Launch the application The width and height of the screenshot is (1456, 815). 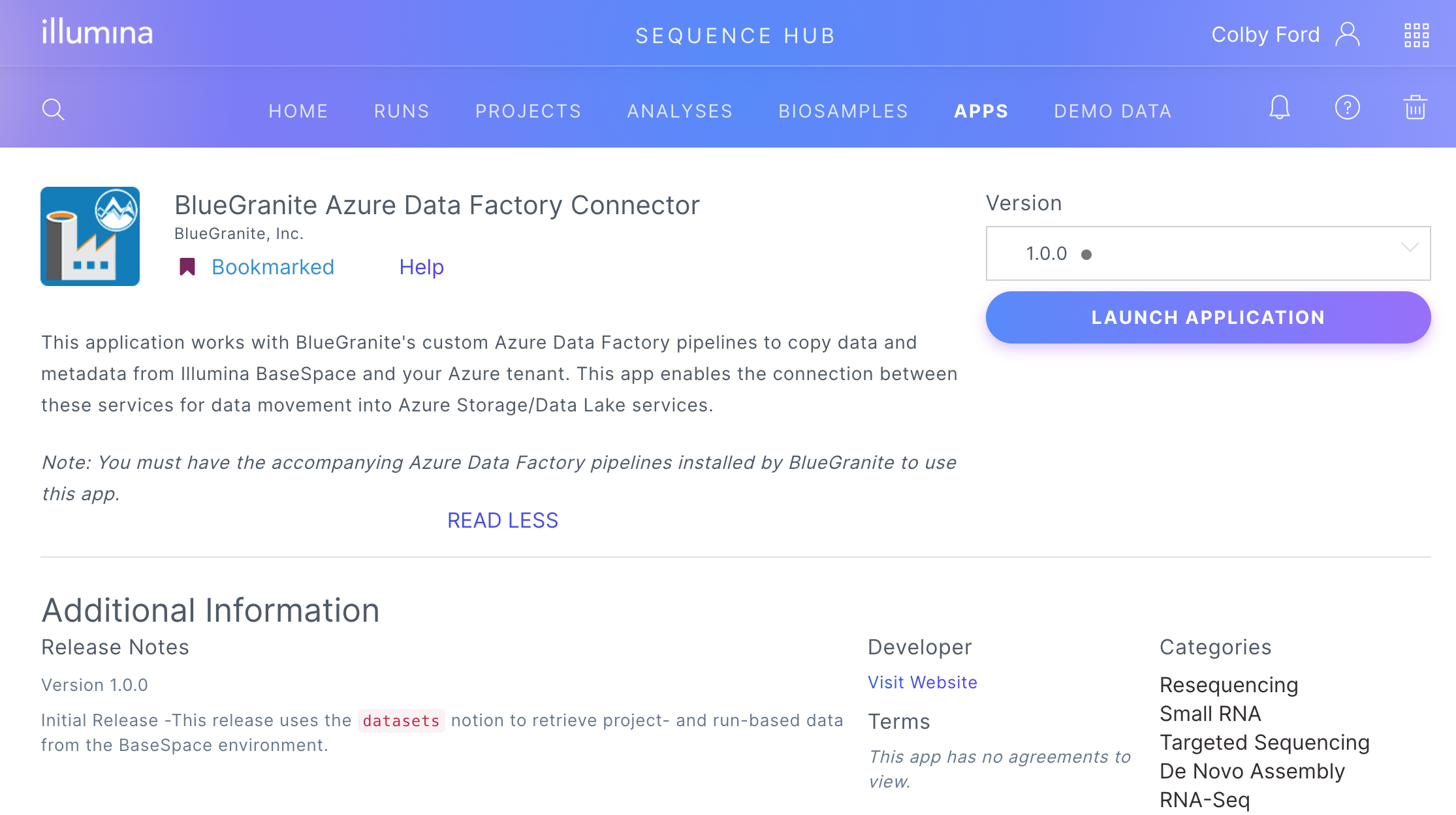pyautogui.click(x=1208, y=317)
